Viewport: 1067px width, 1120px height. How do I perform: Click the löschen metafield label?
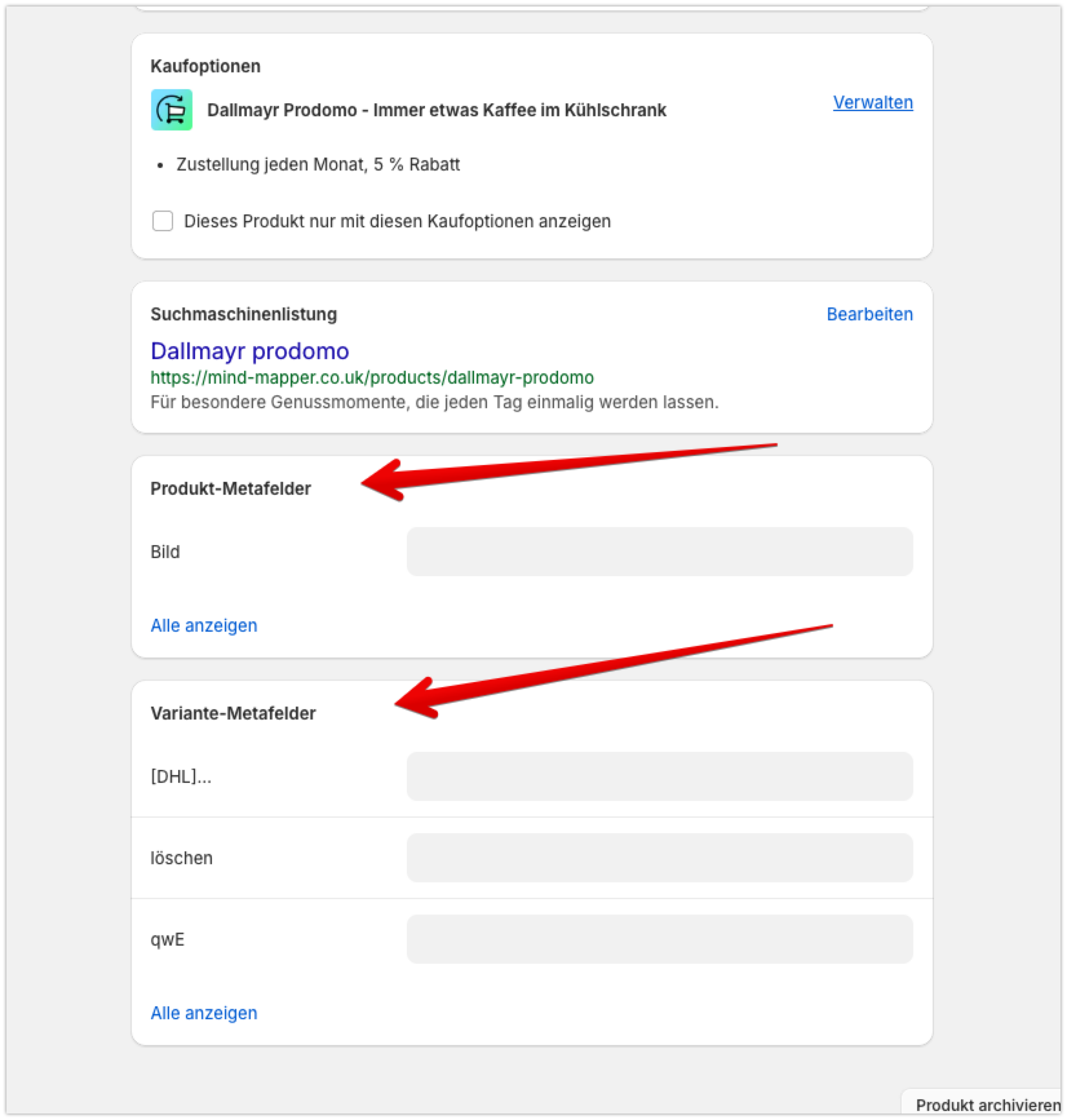(x=181, y=858)
